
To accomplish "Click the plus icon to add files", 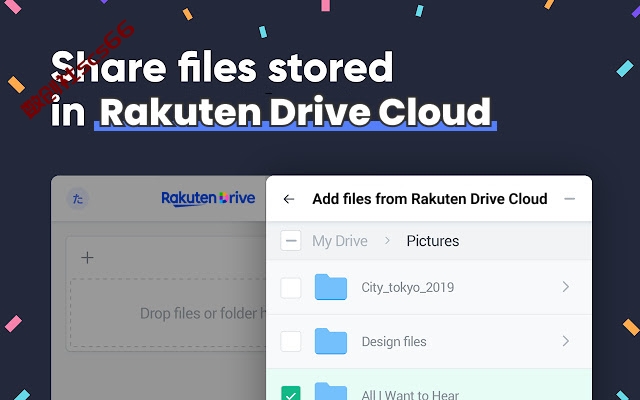I will point(87,258).
